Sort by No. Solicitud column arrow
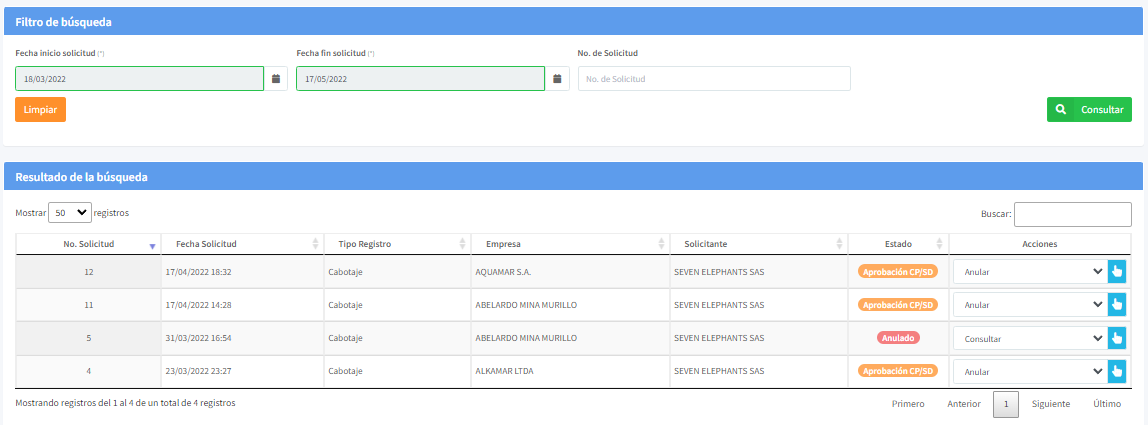The width and height of the screenshot is (1148, 425). click(152, 245)
